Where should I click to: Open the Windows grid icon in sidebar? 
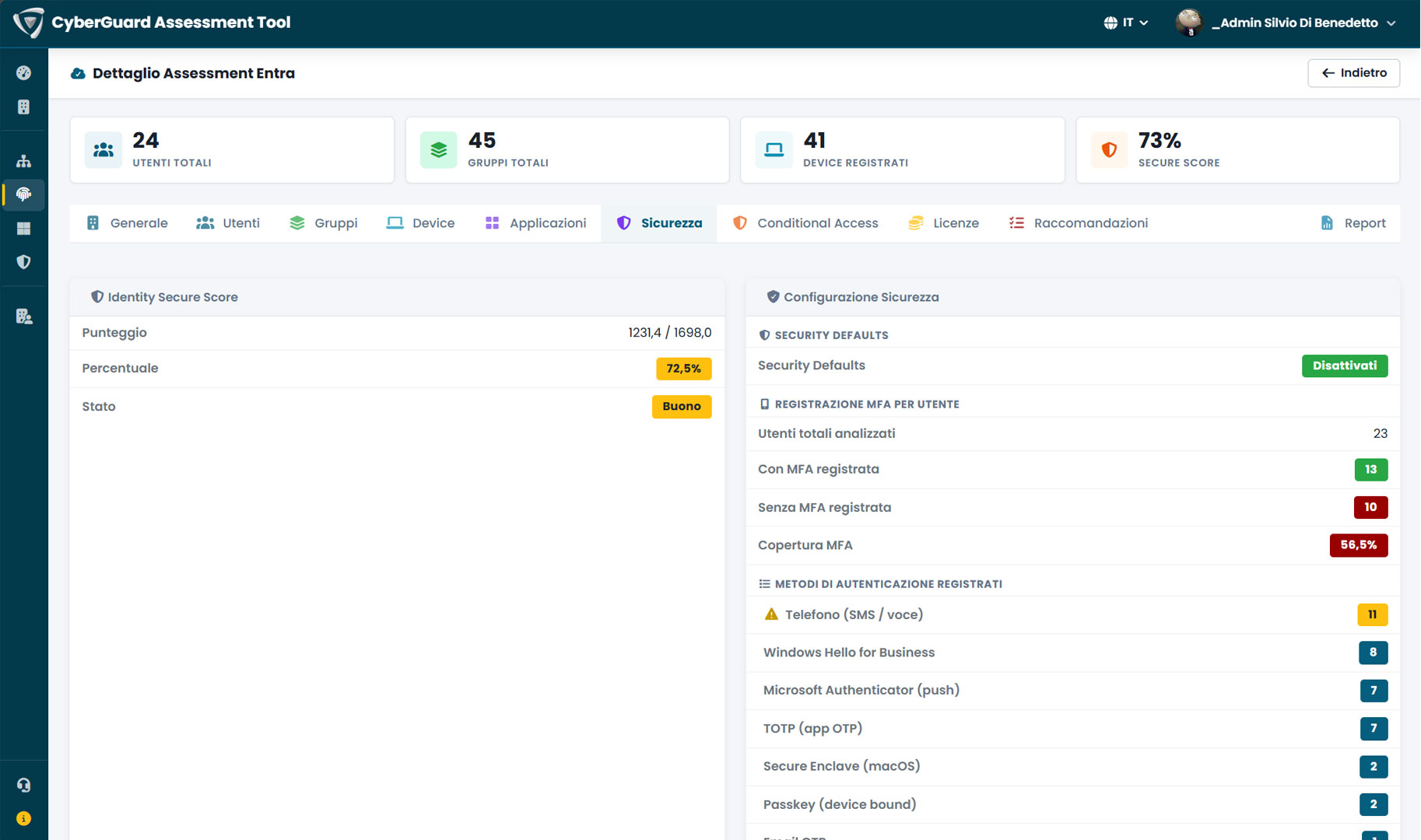(x=24, y=229)
